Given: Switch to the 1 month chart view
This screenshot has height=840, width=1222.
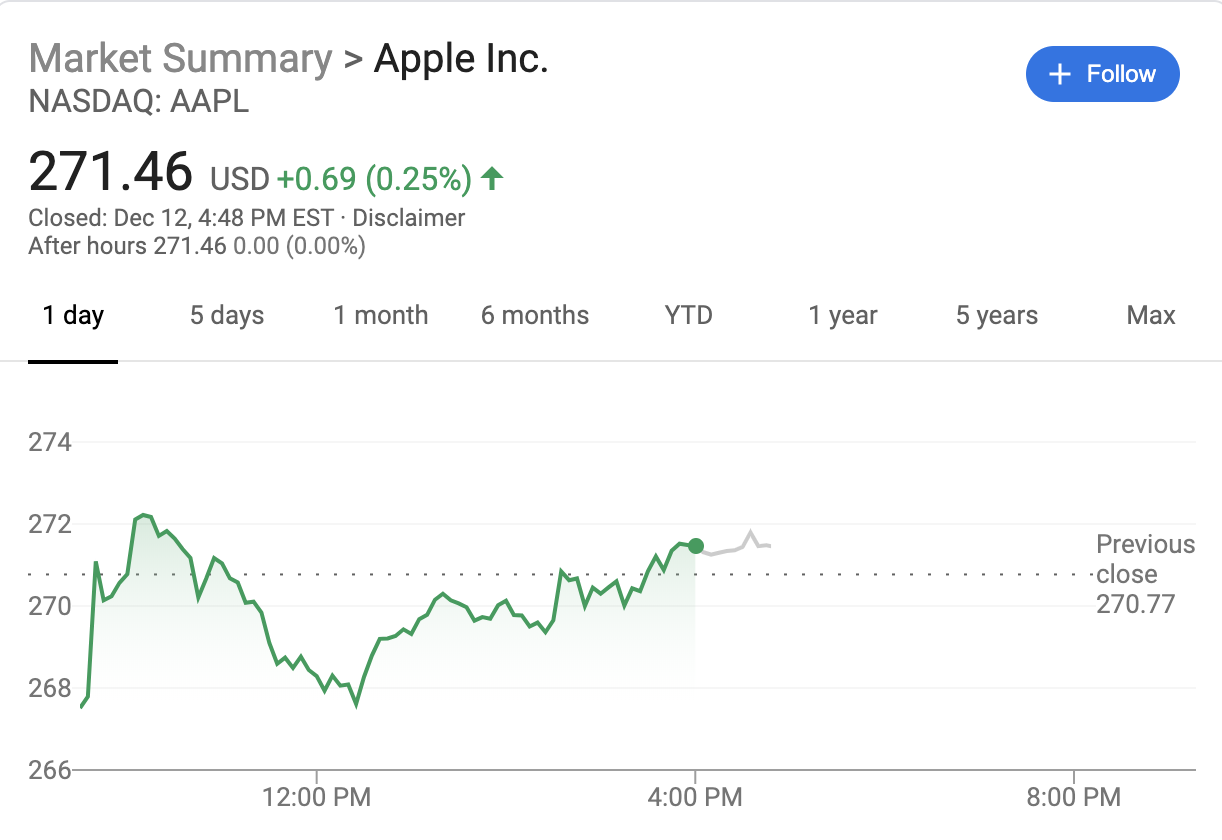Looking at the screenshot, I should pos(380,315).
